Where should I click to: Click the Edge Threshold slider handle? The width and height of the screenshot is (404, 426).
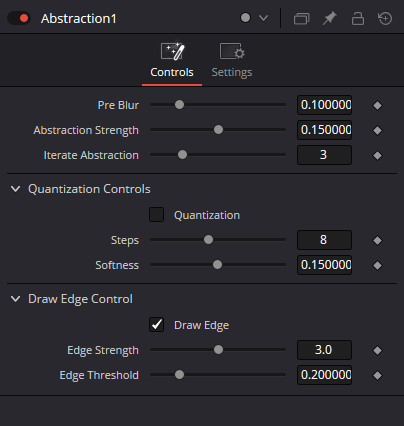click(179, 375)
